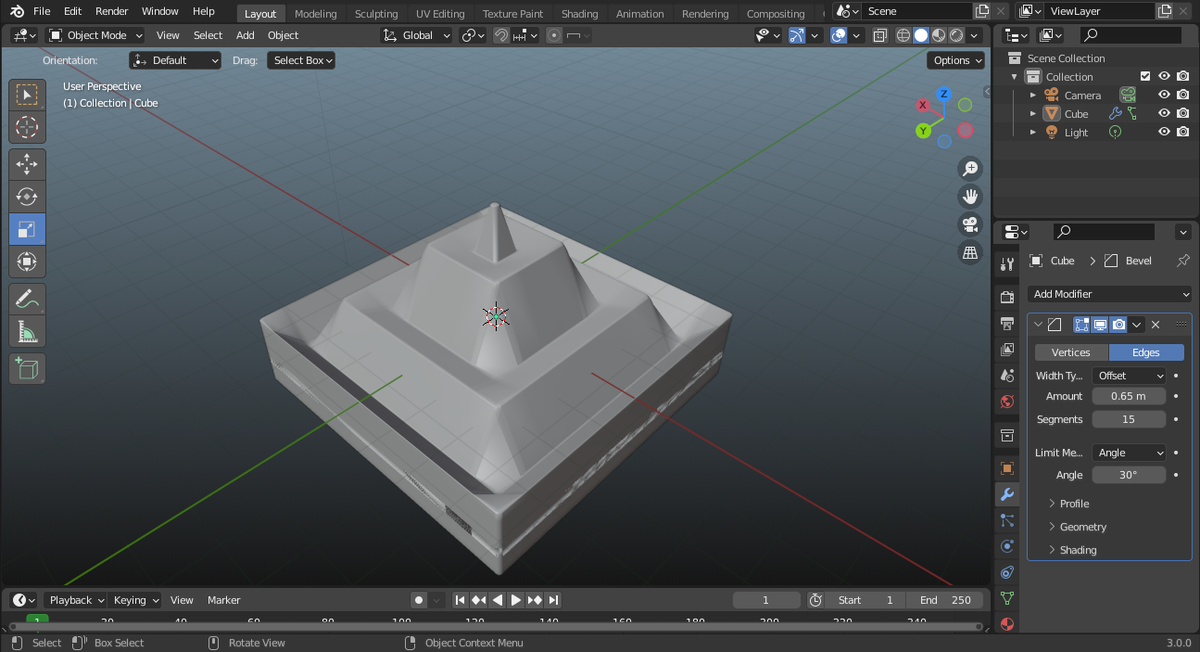Viewport: 1200px width, 652px height.
Task: Open the Object properties tab
Action: (1007, 468)
